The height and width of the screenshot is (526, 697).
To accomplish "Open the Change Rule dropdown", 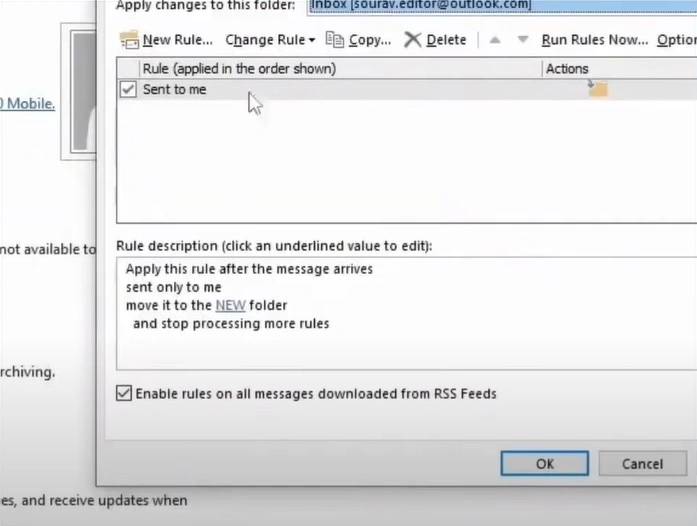I will (x=270, y=40).
